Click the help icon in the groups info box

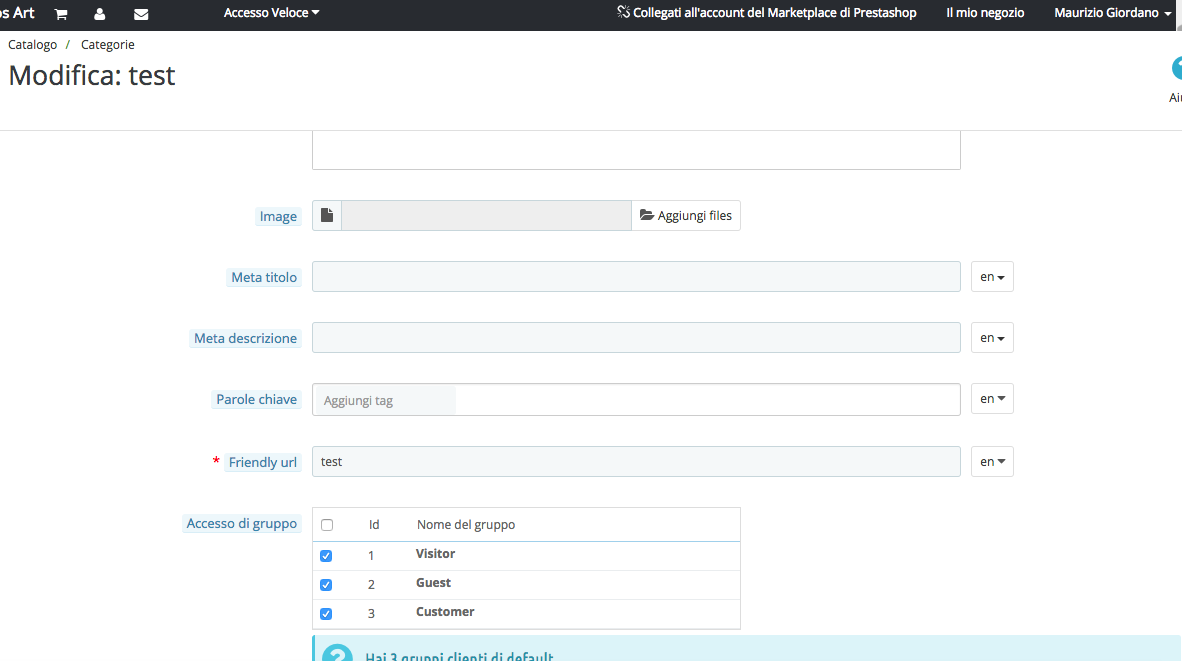pyautogui.click(x=337, y=653)
